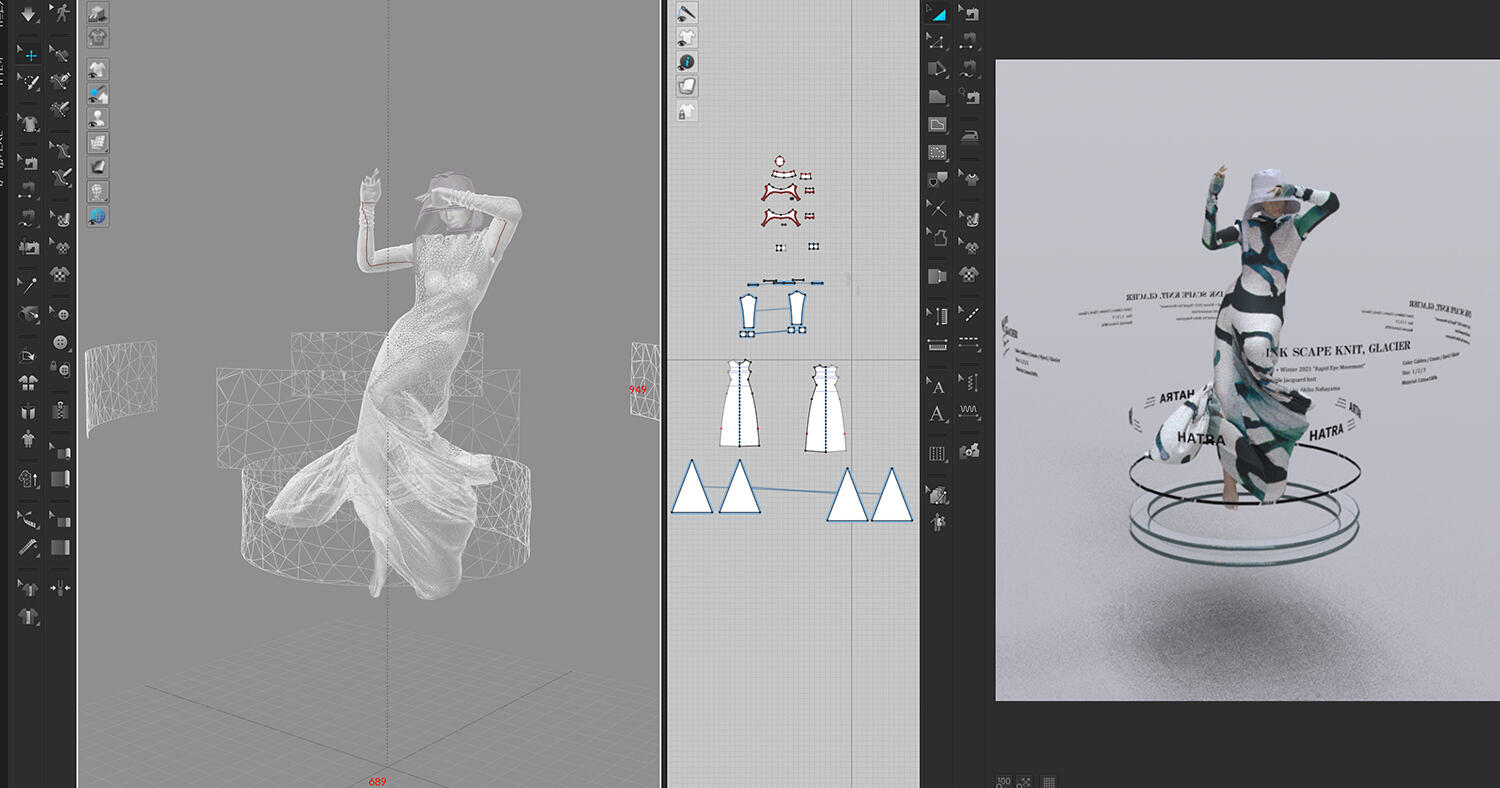Toggle the locked shirt icon in 2D view
This screenshot has height=788, width=1500.
[687, 110]
